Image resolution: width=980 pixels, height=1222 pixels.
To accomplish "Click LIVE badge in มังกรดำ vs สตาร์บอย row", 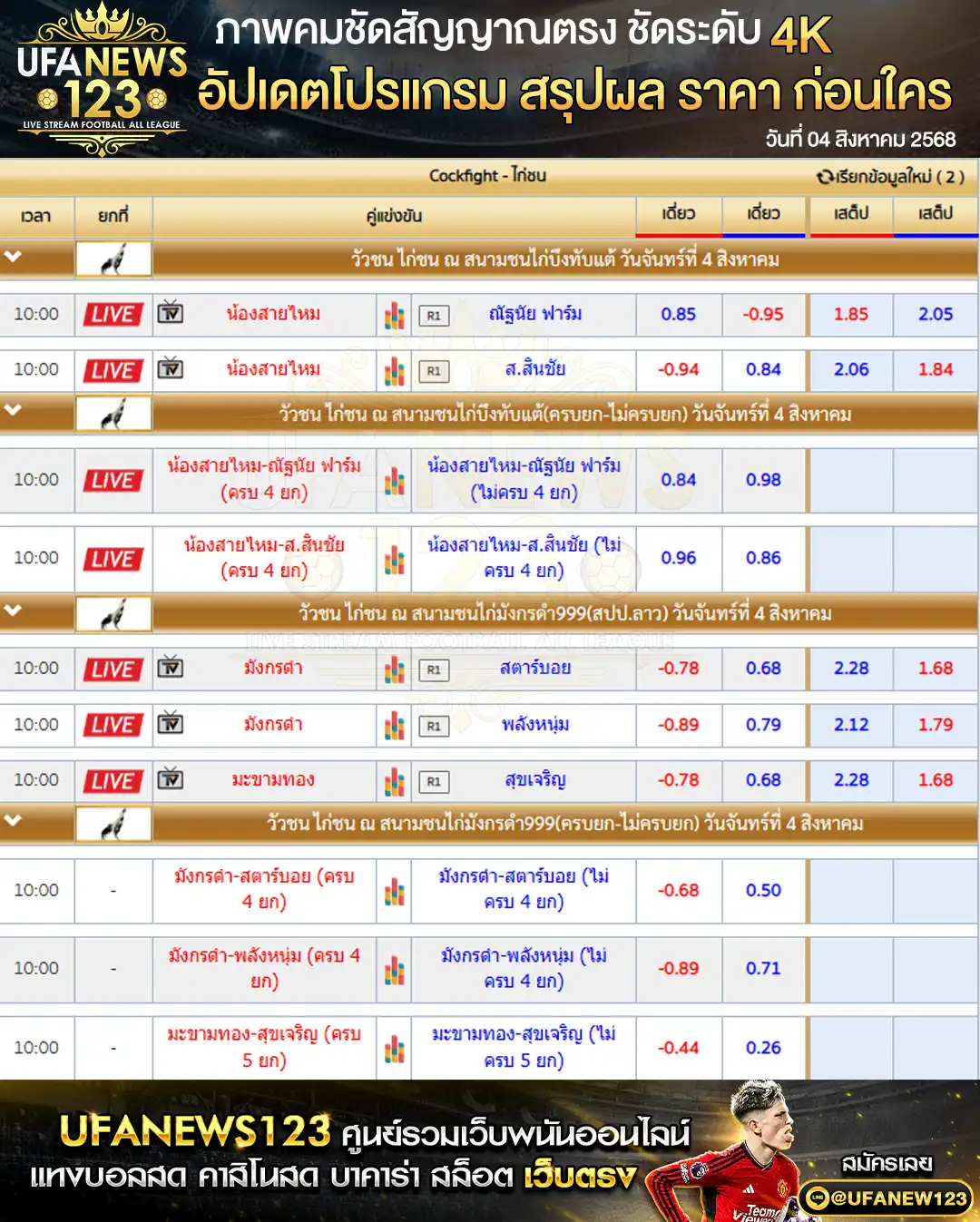I will 113,670.
